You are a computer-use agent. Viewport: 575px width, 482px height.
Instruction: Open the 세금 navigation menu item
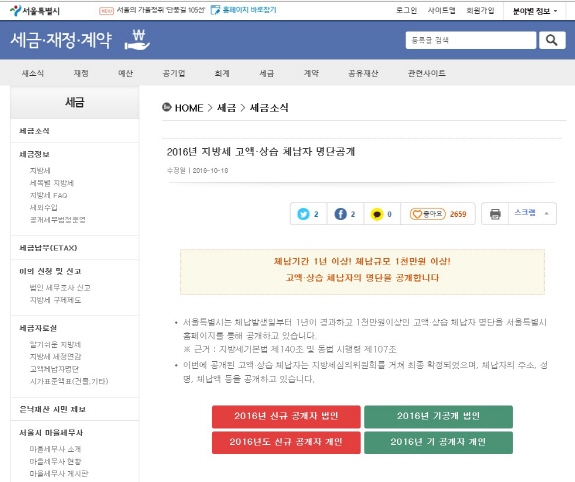click(267, 73)
